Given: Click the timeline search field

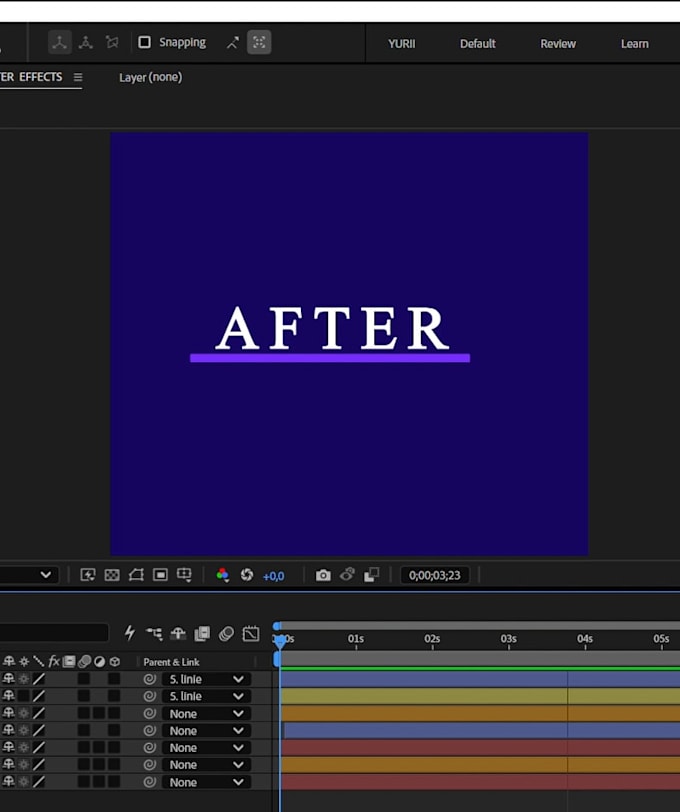Looking at the screenshot, I should coord(54,632).
